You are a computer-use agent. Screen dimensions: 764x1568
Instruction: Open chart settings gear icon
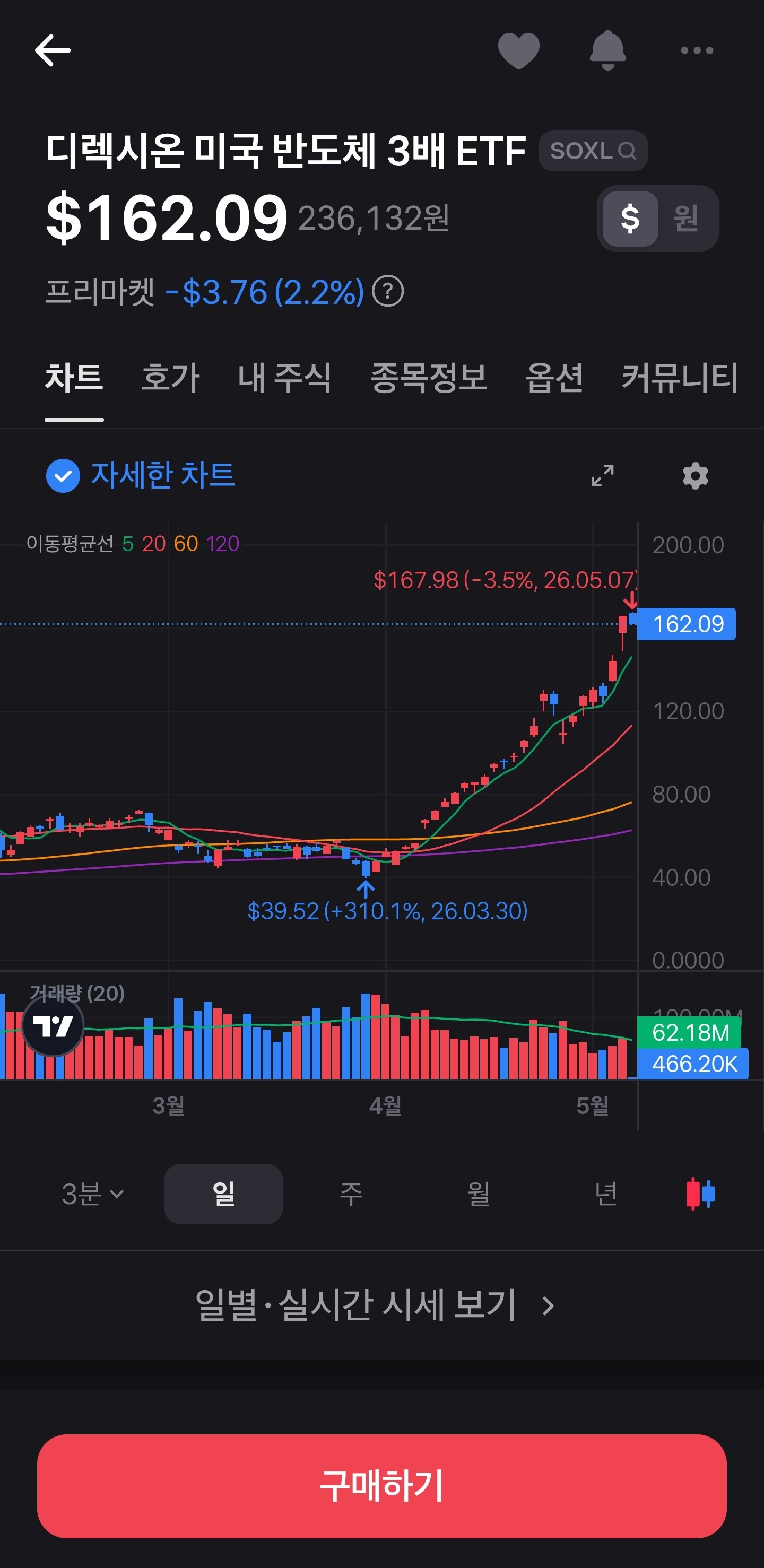click(695, 475)
